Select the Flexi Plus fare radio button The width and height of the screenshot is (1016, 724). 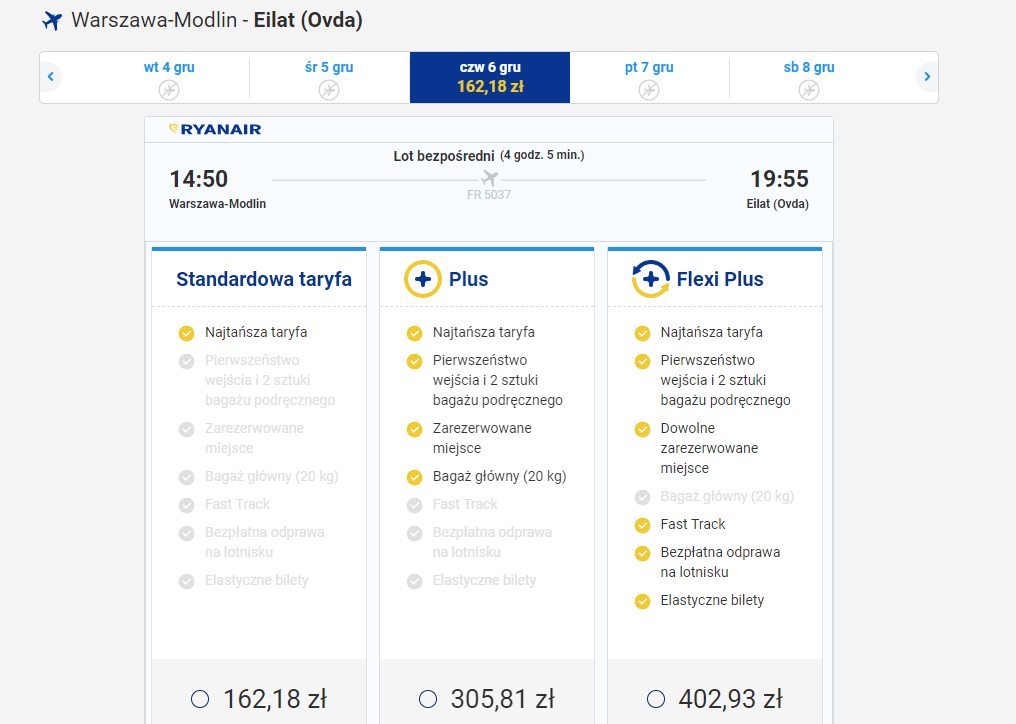[x=657, y=699]
